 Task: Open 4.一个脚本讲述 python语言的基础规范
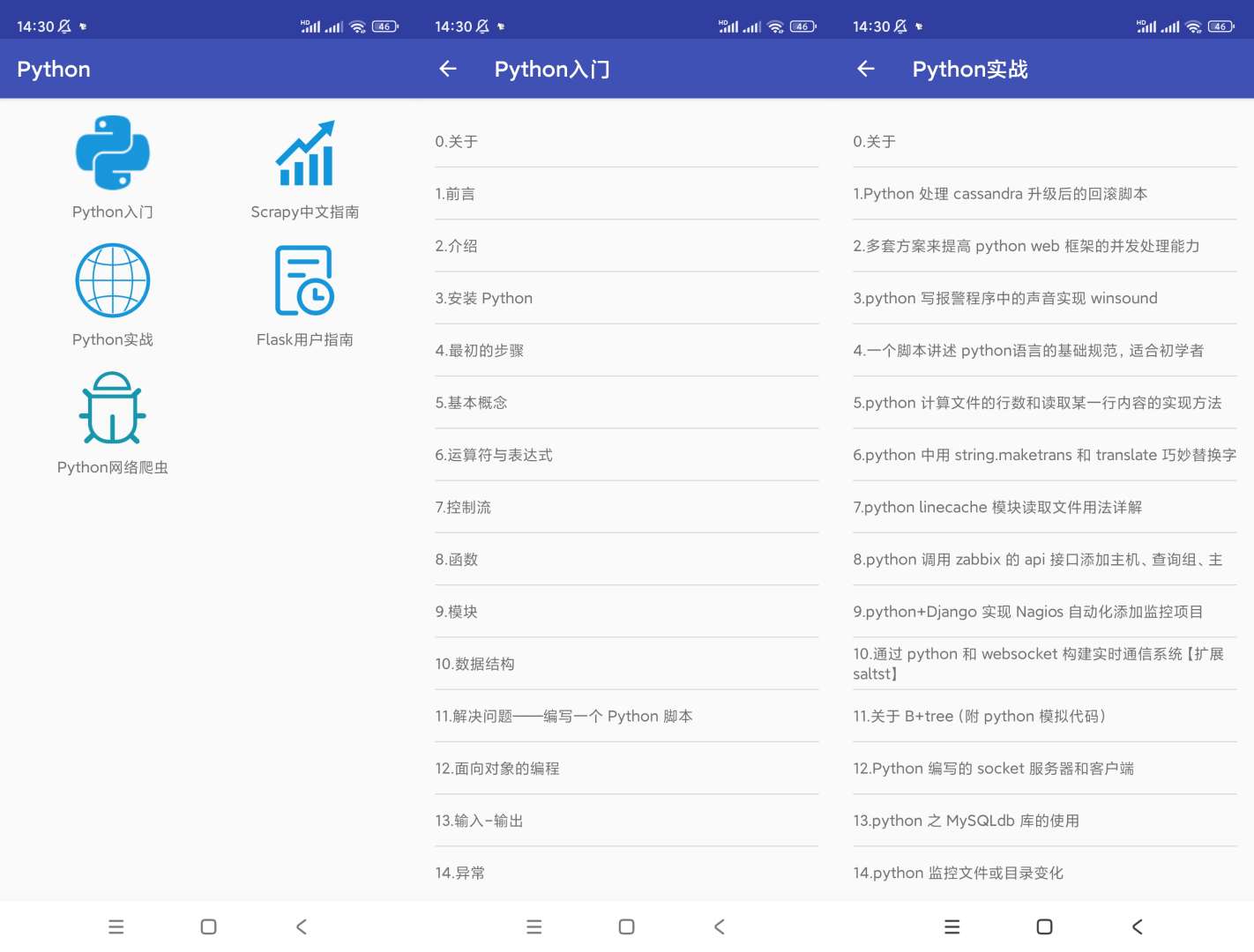[1045, 350]
